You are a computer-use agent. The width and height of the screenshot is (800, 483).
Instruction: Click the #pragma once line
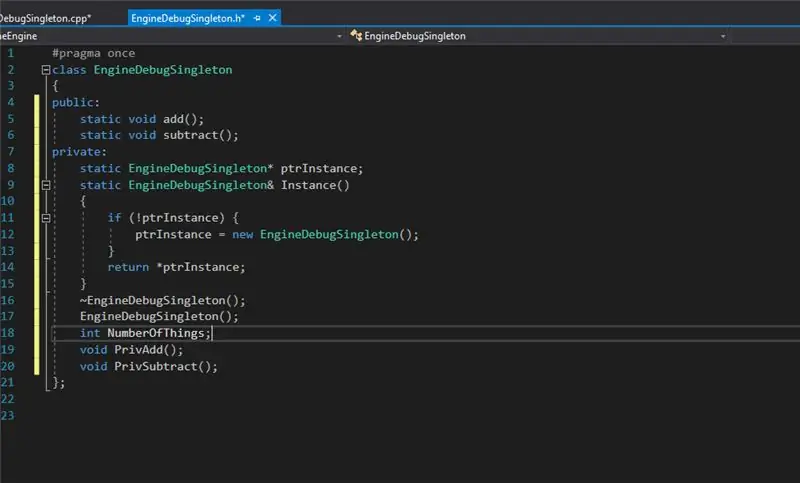(x=93, y=53)
